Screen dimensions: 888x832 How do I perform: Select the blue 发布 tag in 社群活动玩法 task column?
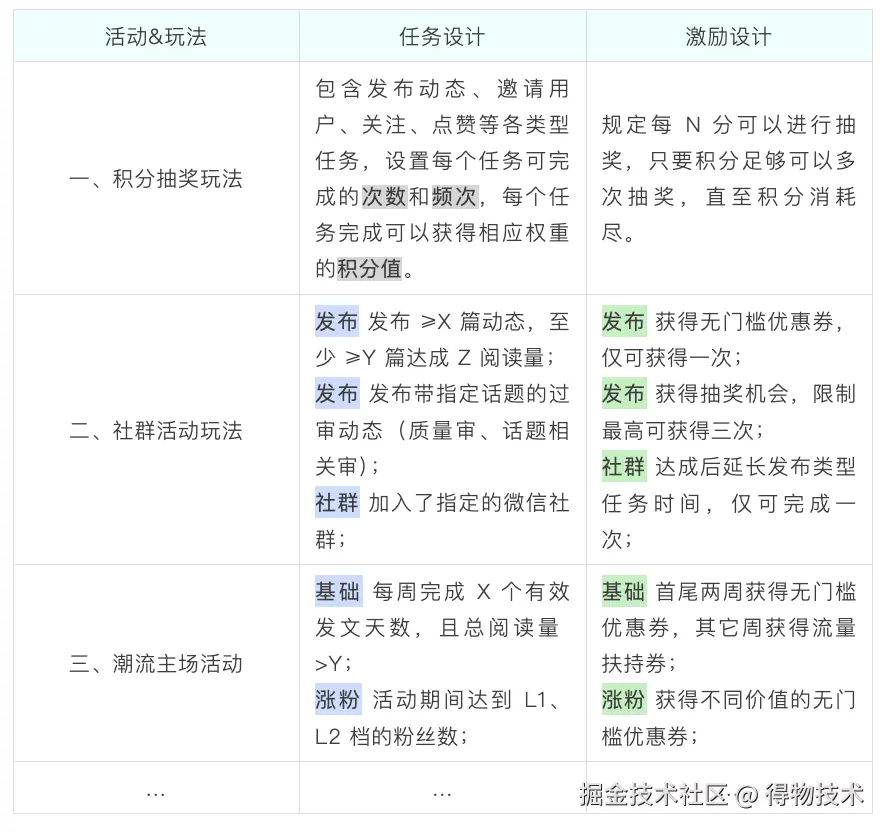[337, 322]
